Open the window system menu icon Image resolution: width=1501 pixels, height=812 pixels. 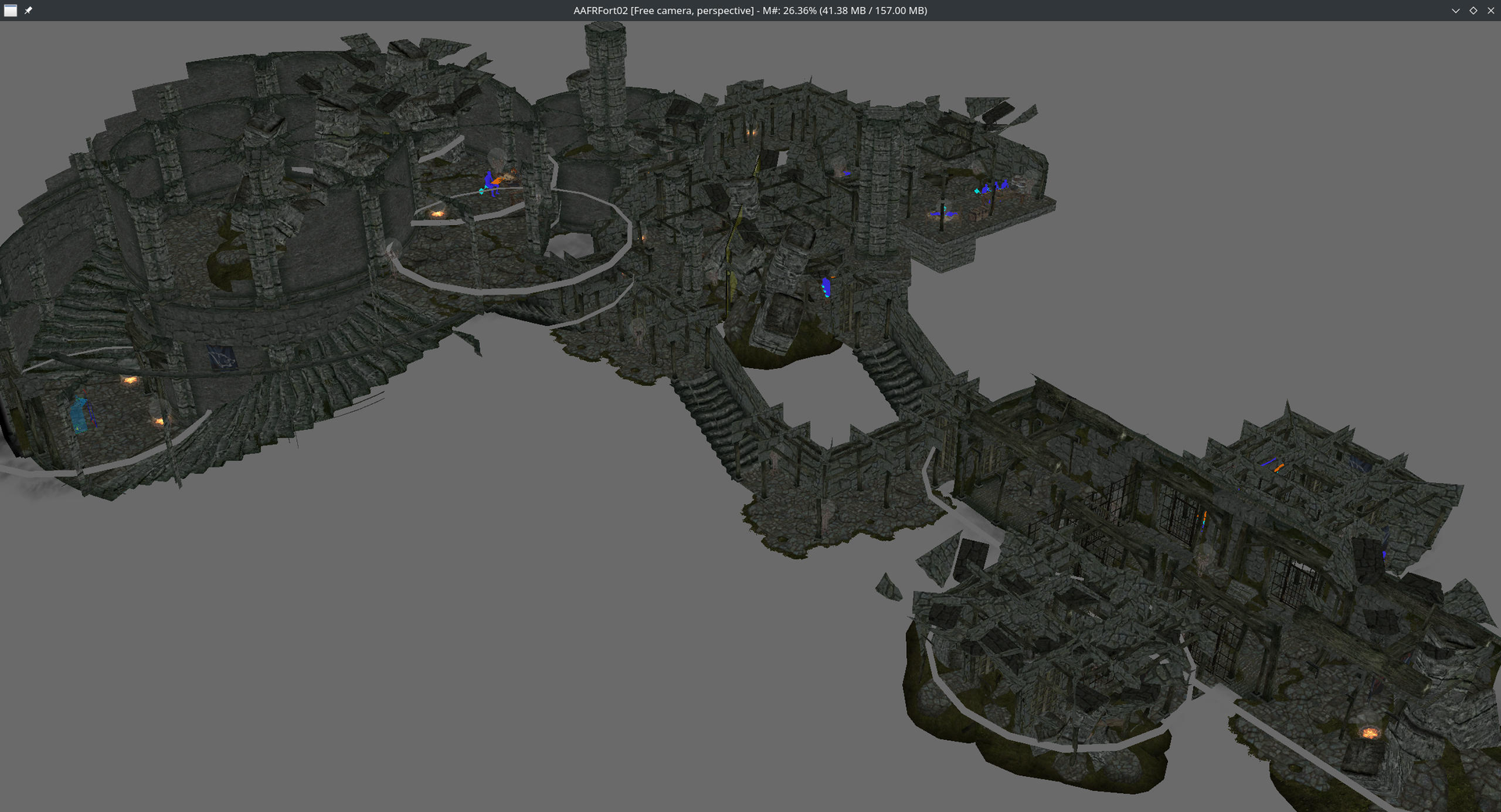tap(11, 11)
